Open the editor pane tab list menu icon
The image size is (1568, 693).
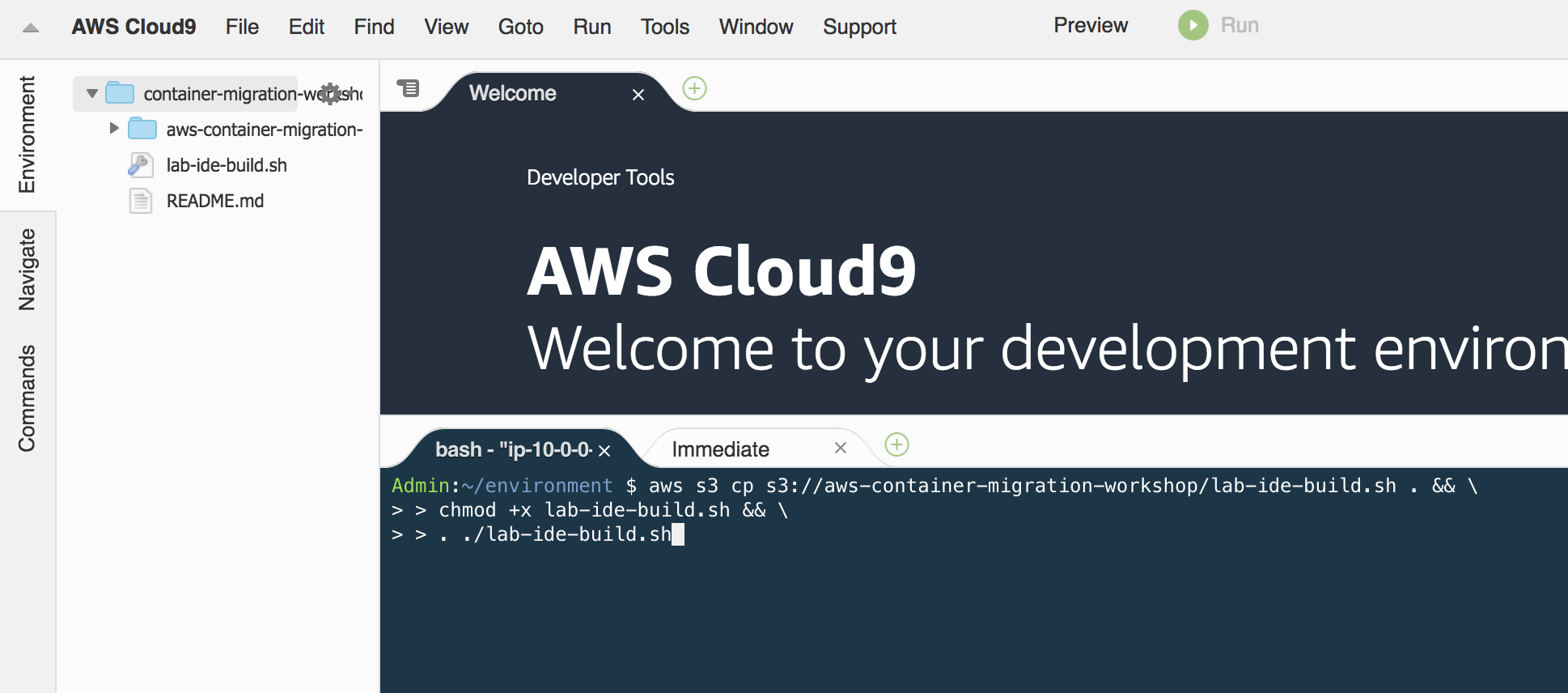click(x=409, y=88)
